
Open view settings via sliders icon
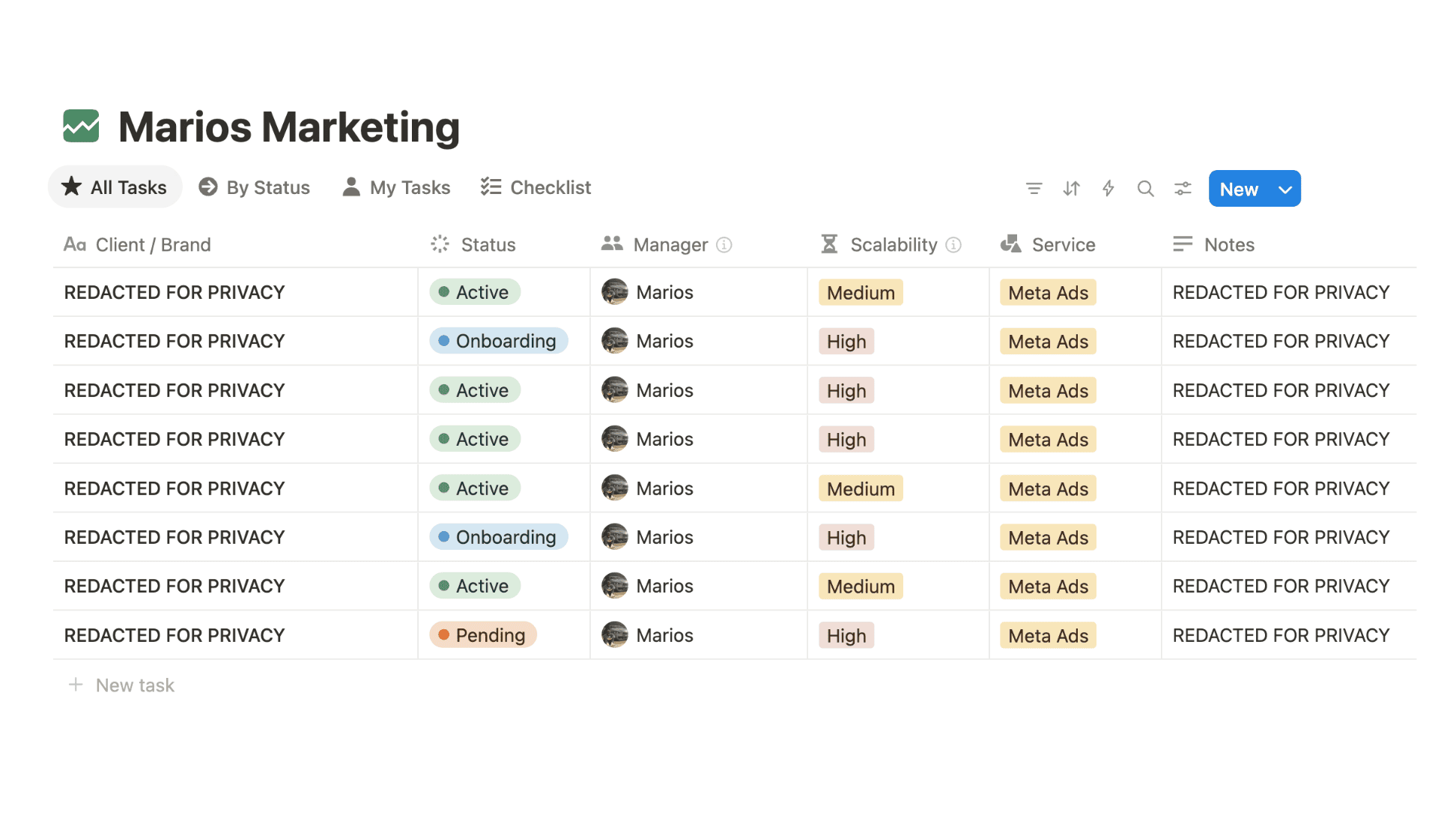point(1182,189)
